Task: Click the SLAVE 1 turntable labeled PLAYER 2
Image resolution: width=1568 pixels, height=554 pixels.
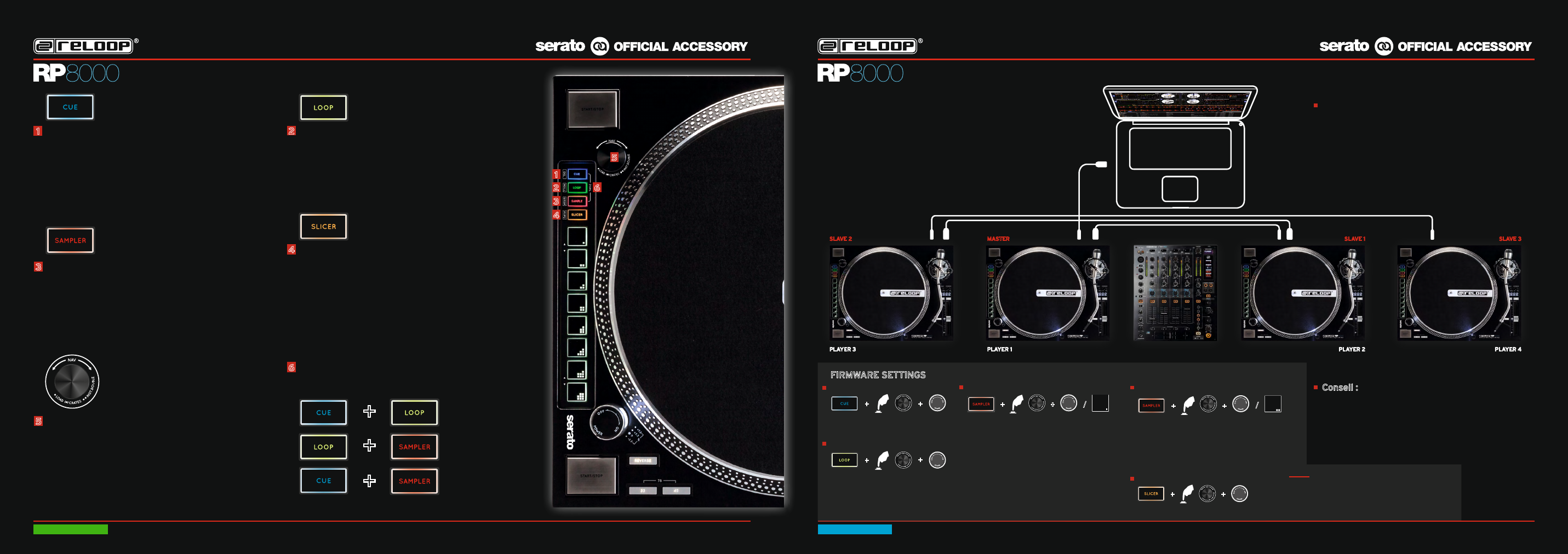Action: point(1303,293)
